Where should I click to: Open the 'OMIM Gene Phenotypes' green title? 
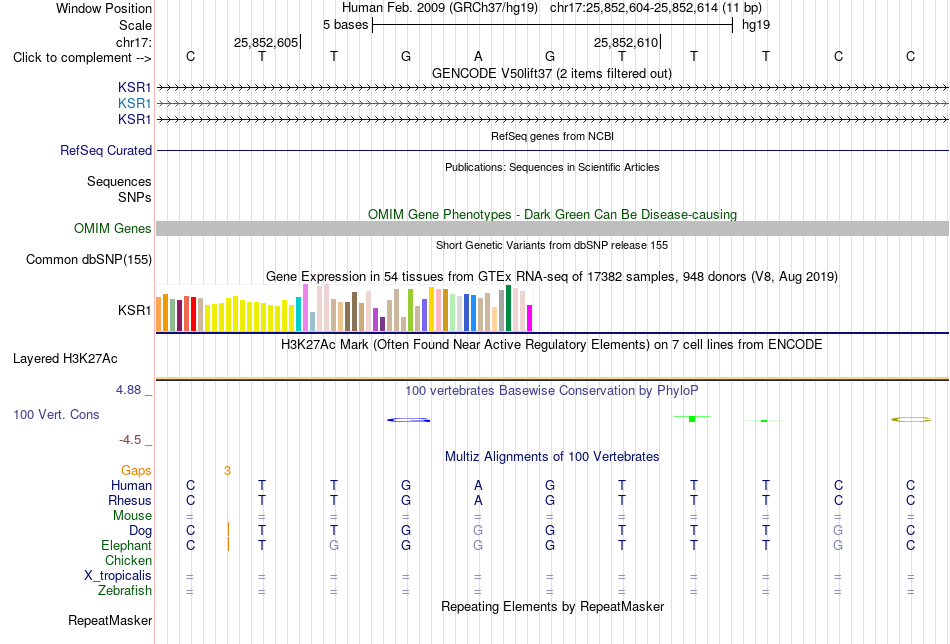coord(553,214)
